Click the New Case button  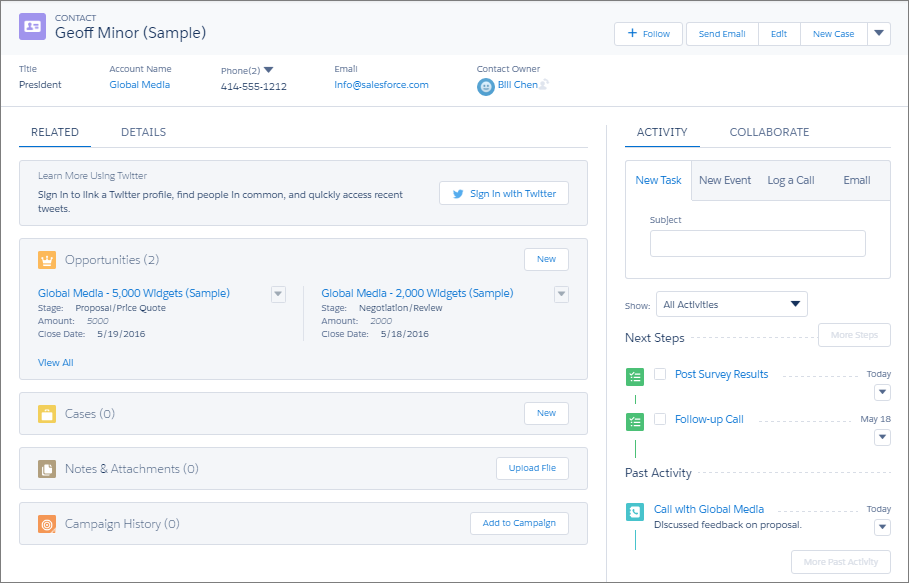pos(833,34)
